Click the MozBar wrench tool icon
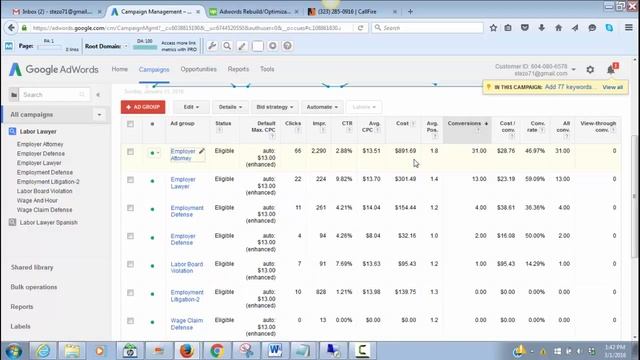This screenshot has height=360, width=640. pos(212,46)
